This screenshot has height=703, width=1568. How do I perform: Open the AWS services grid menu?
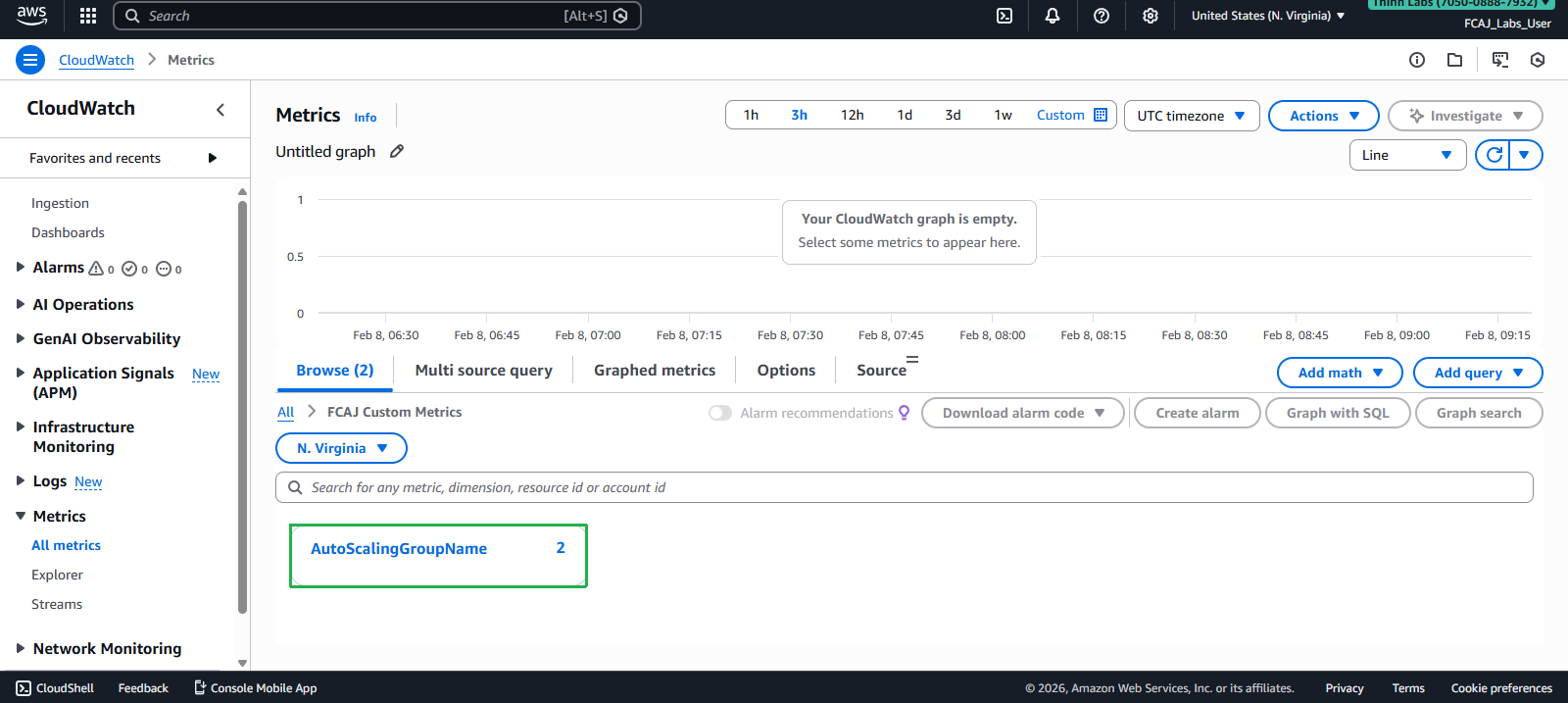point(88,16)
